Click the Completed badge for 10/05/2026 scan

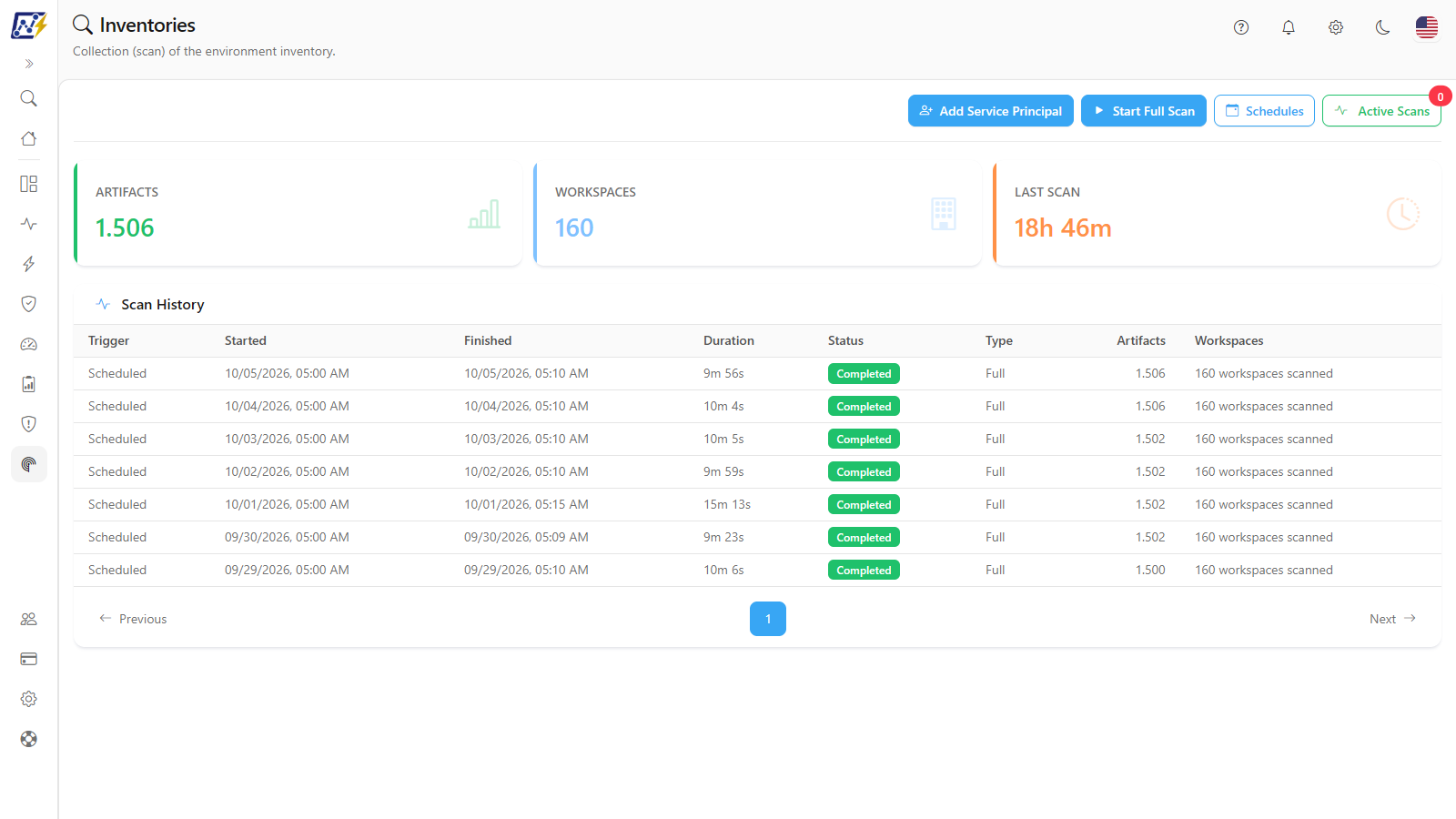[x=864, y=374]
